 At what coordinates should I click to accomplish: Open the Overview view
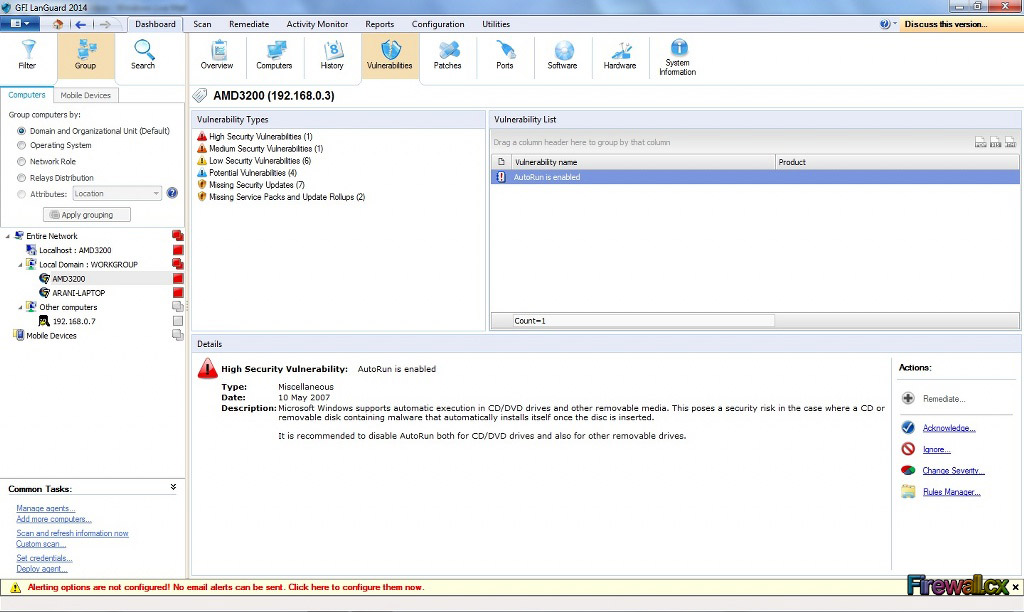[217, 55]
